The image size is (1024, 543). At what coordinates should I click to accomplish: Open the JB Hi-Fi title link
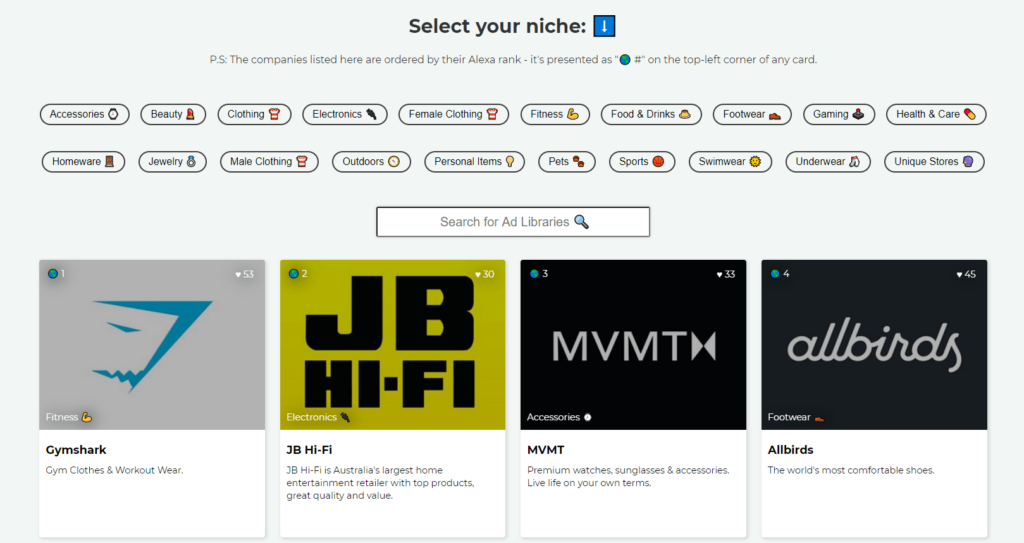[309, 450]
